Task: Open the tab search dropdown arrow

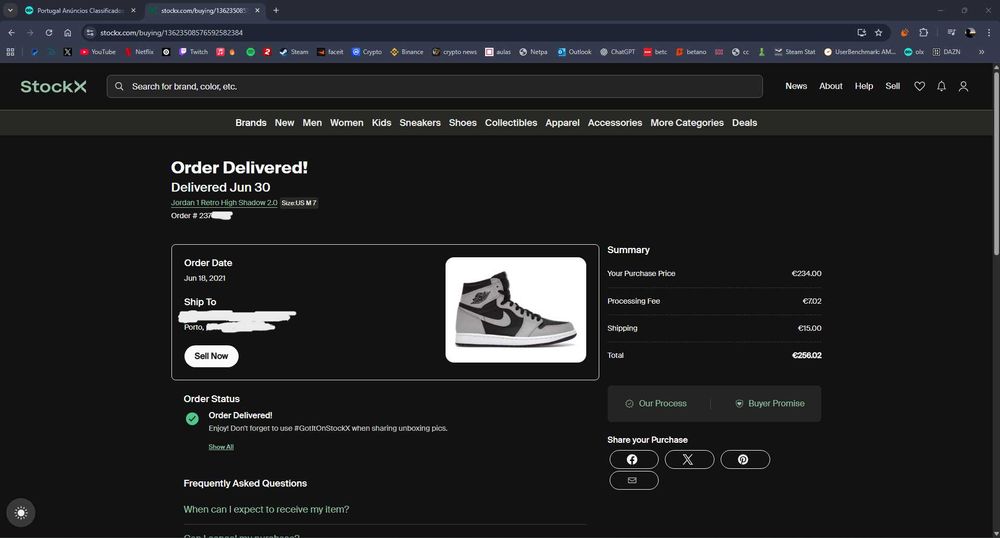Action: (10, 10)
